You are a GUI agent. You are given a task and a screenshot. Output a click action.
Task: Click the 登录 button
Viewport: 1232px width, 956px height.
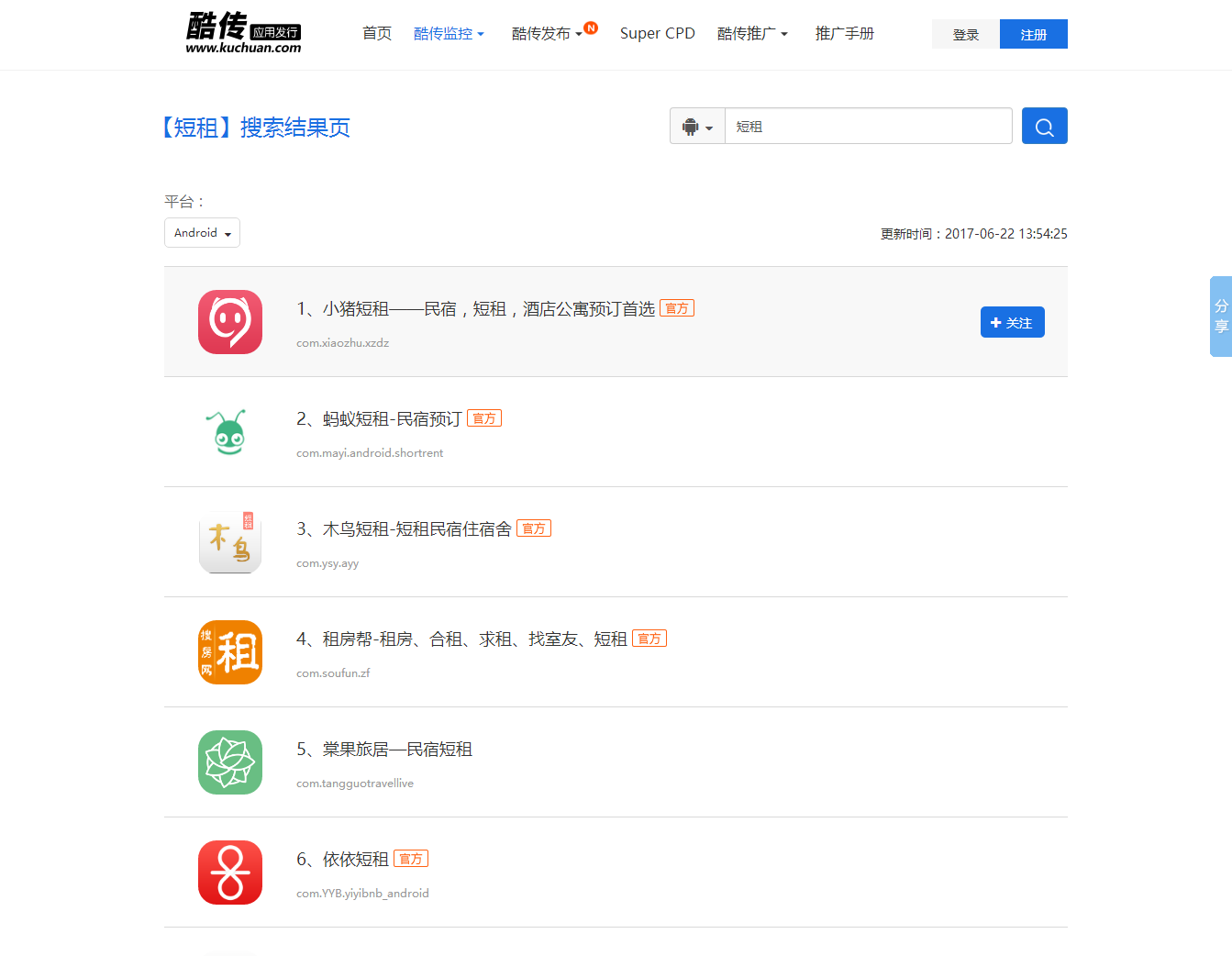click(966, 34)
